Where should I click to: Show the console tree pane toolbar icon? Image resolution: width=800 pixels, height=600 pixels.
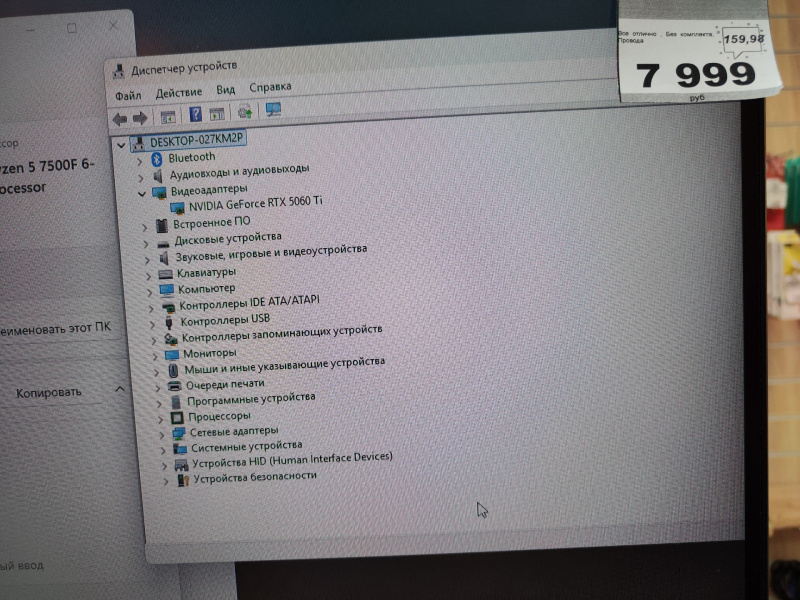(x=168, y=117)
